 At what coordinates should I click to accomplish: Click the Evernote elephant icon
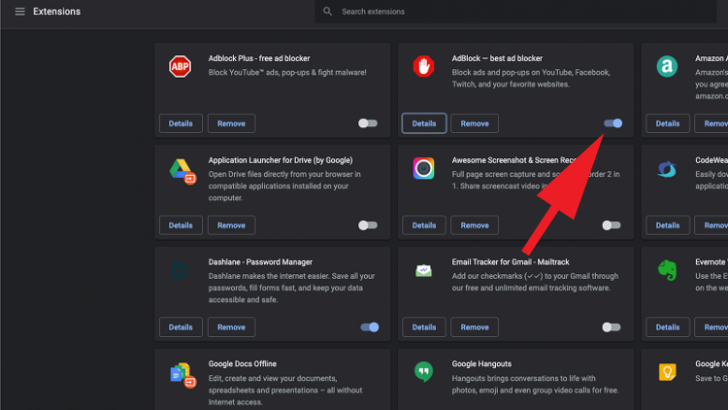click(x=667, y=270)
